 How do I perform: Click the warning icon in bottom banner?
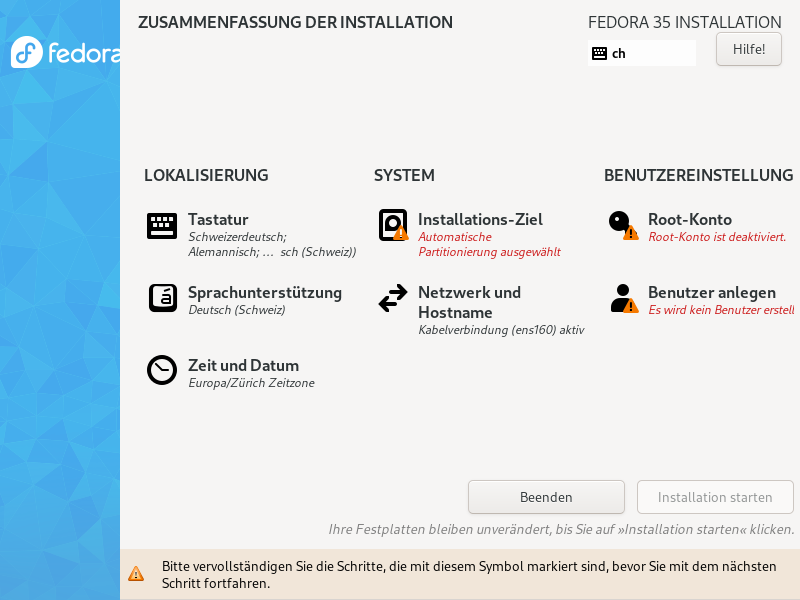(x=136, y=573)
